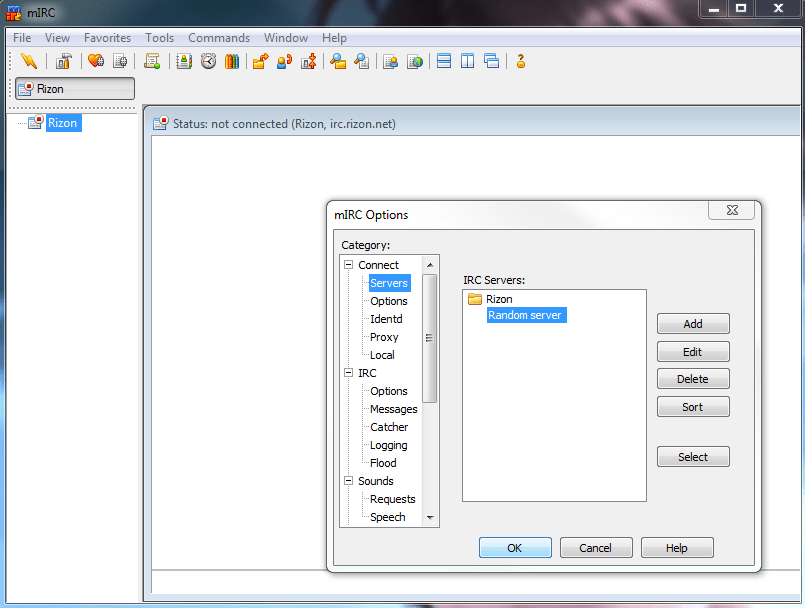Click the Tile Vertical windows icon
805x608 pixels.
(x=467, y=61)
